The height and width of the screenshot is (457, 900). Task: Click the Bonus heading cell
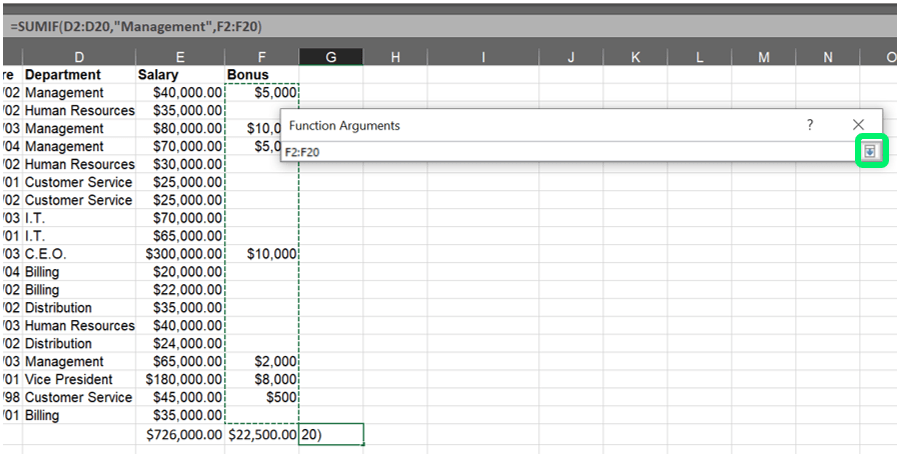pyautogui.click(x=262, y=75)
